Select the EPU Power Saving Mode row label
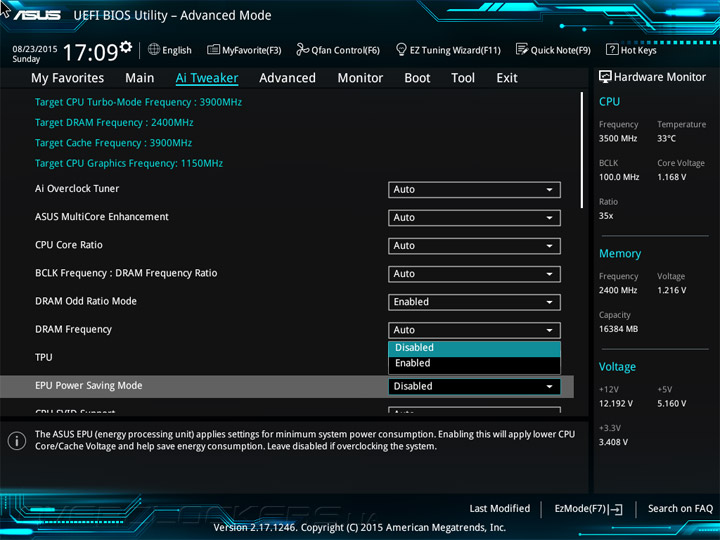This screenshot has height=540, width=720. click(89, 386)
